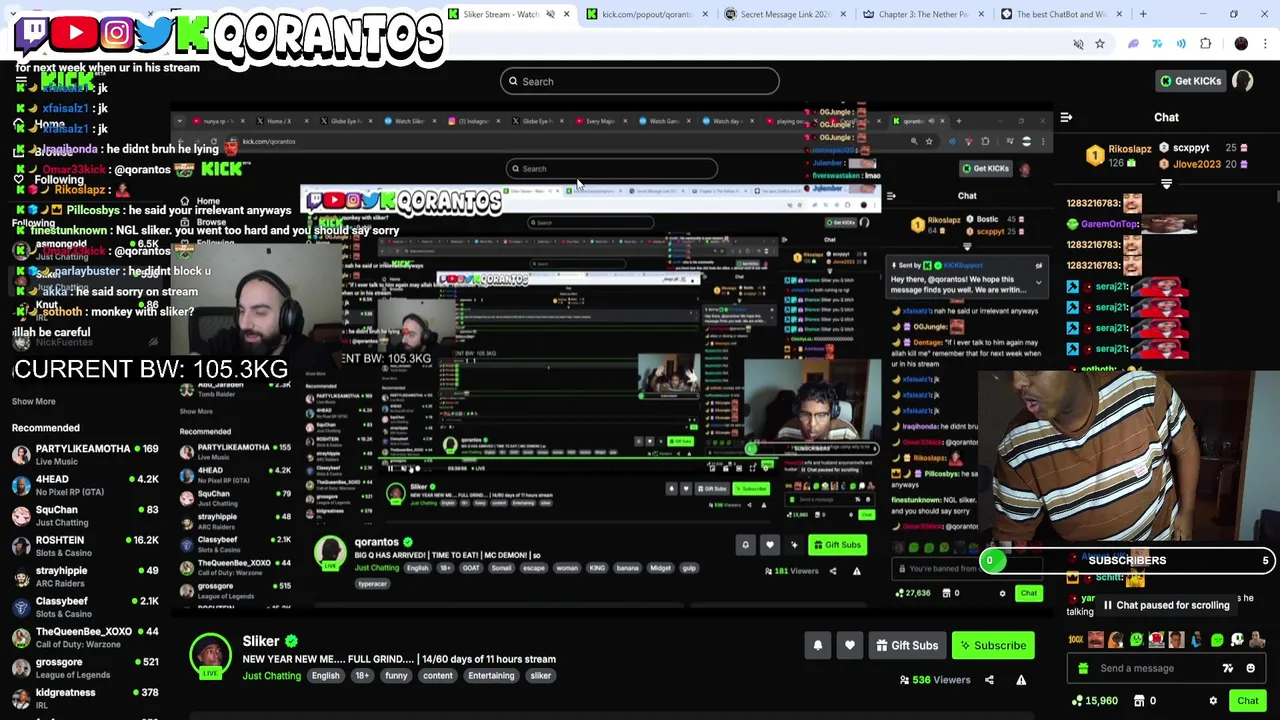Click the main Gift Subs button
Screen dimensions: 1280x720
[907, 646]
